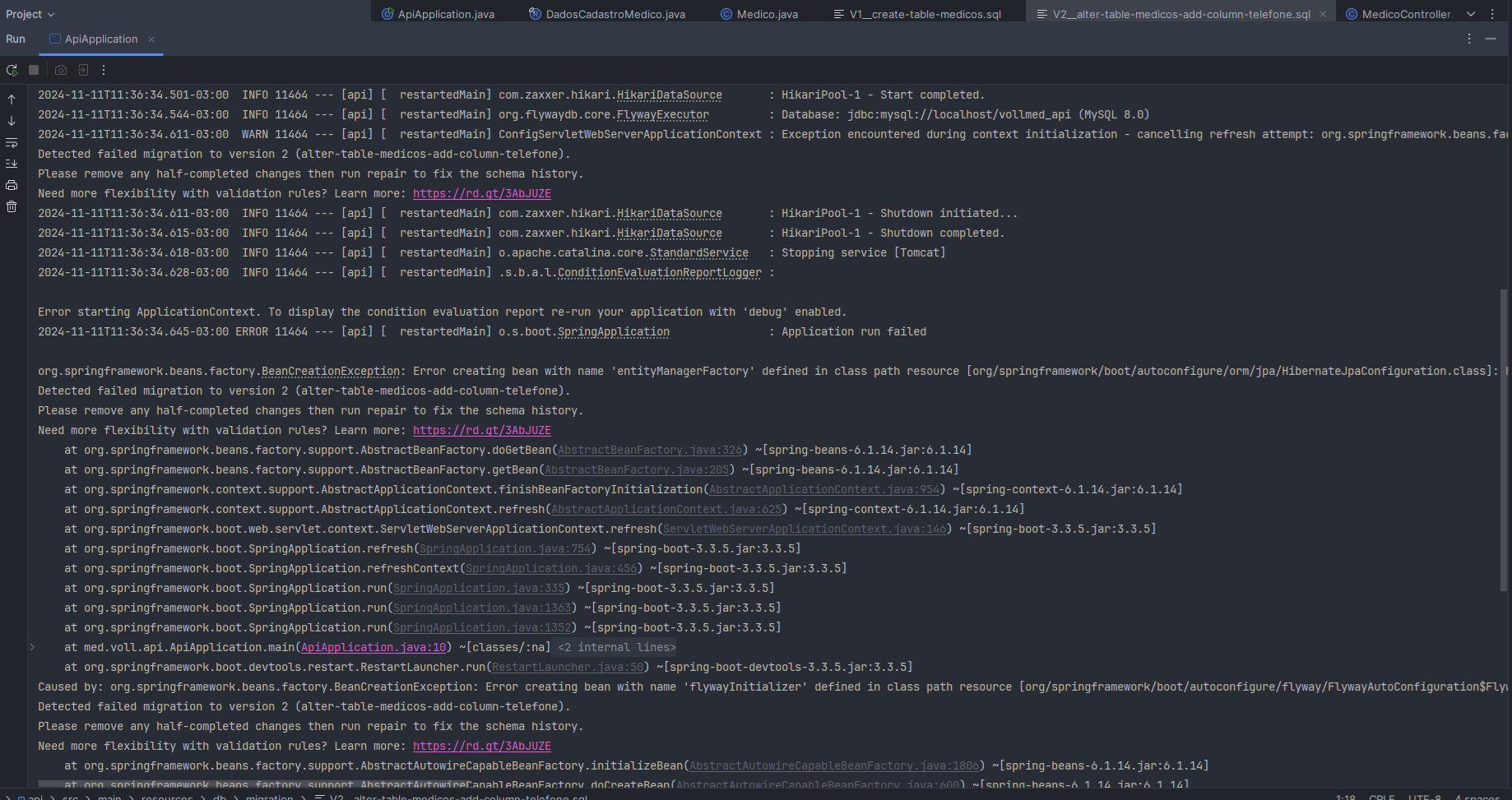Open the https://rd.gt/3AbJUZE link below BeanCreationException
This screenshot has width=1512, height=800.
pyautogui.click(x=482, y=430)
